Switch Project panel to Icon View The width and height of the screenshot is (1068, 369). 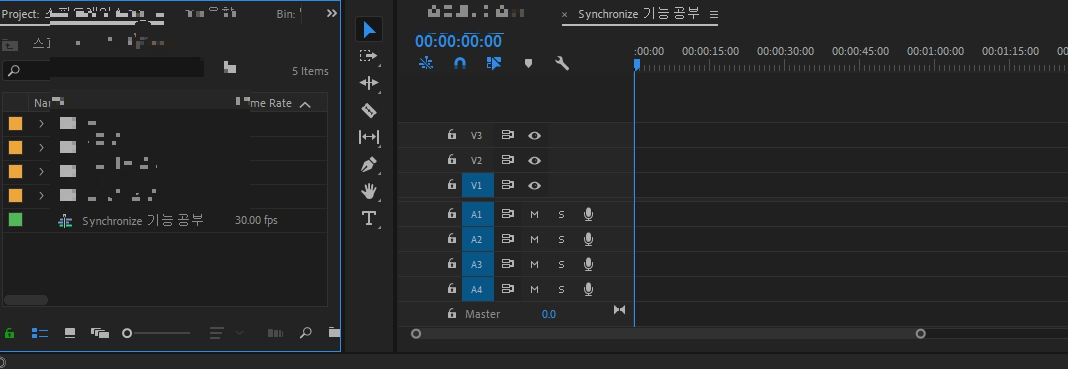click(69, 333)
